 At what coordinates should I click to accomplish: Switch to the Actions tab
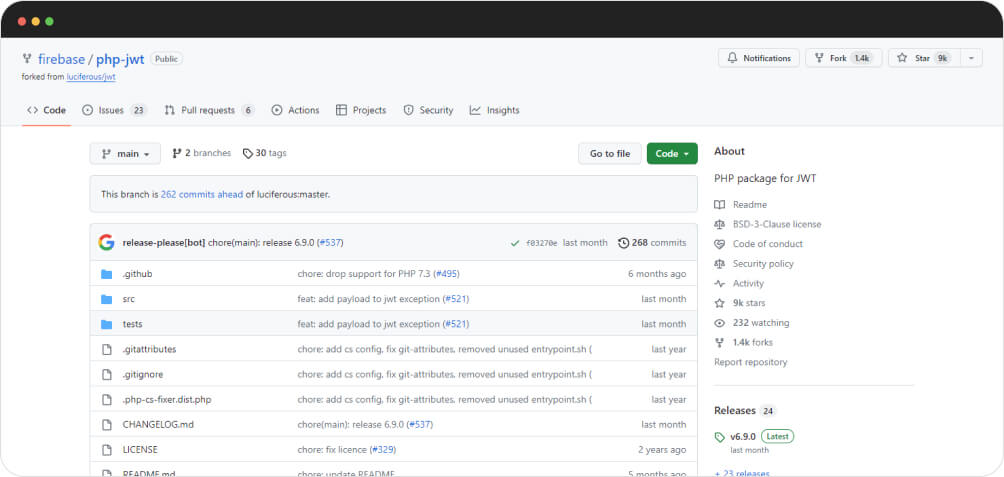coord(295,110)
